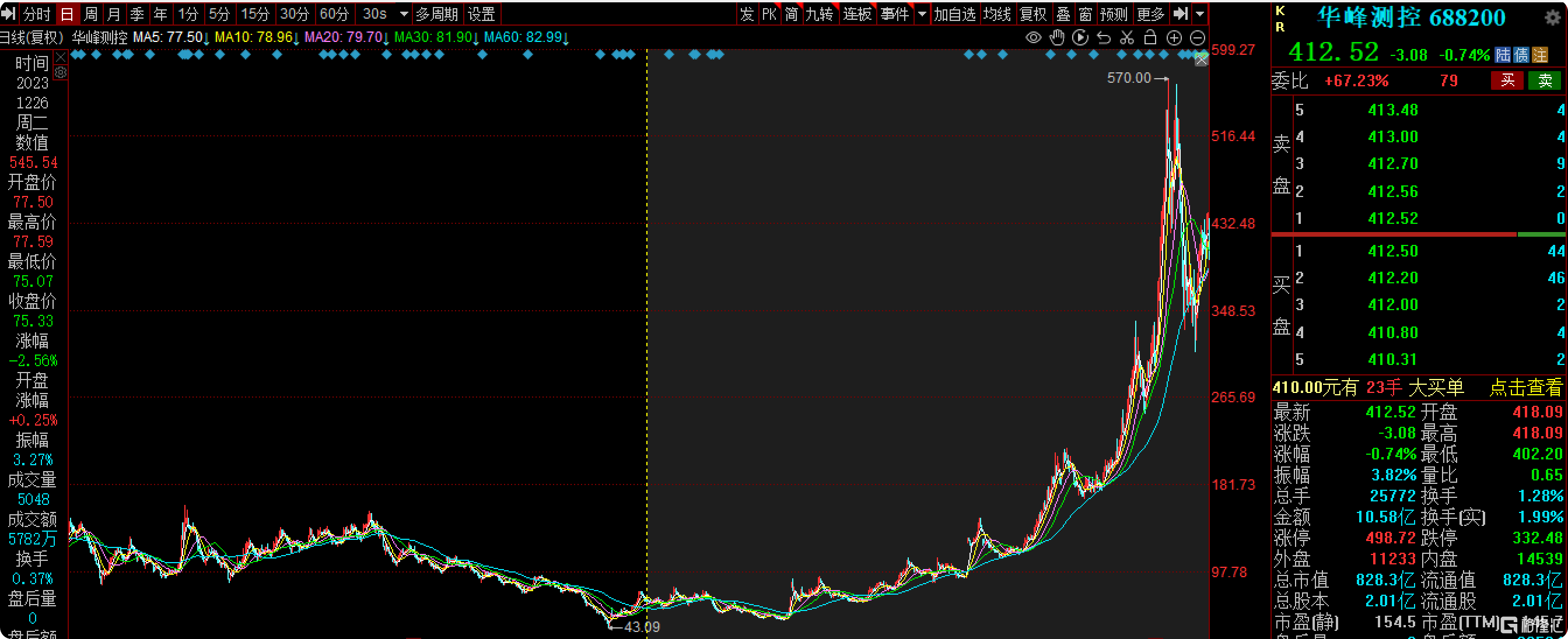1568x639 pixels.
Task: Open sidebar settings icon beside 时间 column
Action: tap(60, 72)
